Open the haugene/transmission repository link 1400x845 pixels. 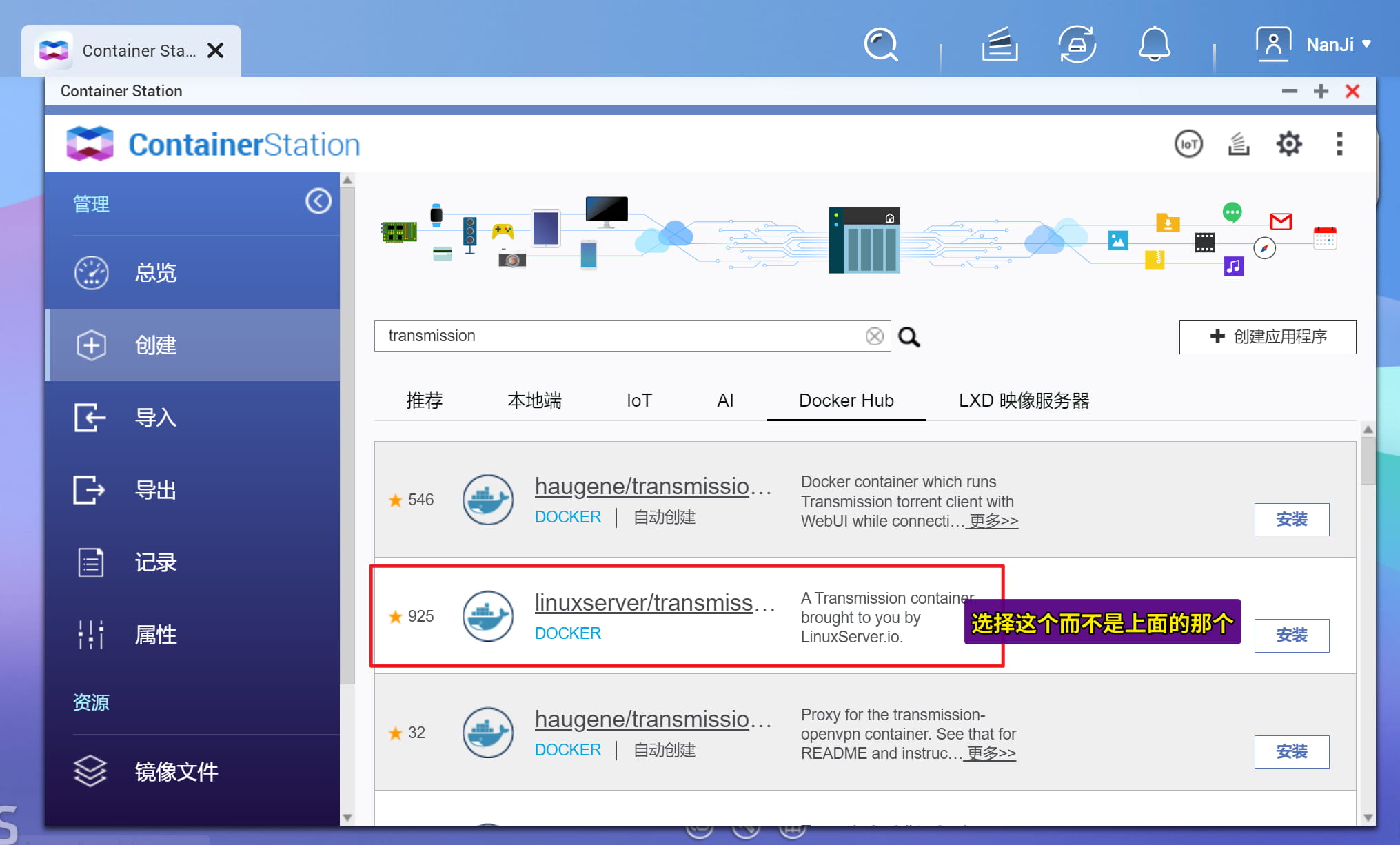pos(653,486)
